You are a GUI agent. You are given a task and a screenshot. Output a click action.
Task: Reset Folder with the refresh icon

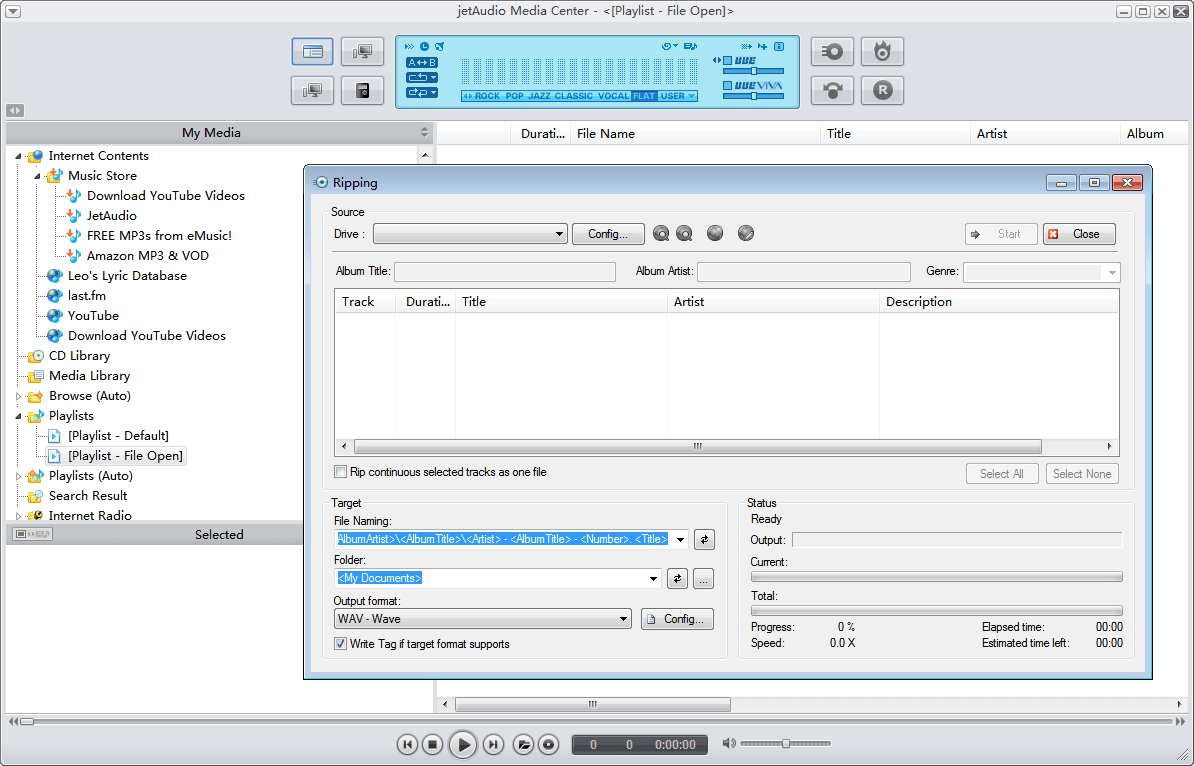[678, 579]
